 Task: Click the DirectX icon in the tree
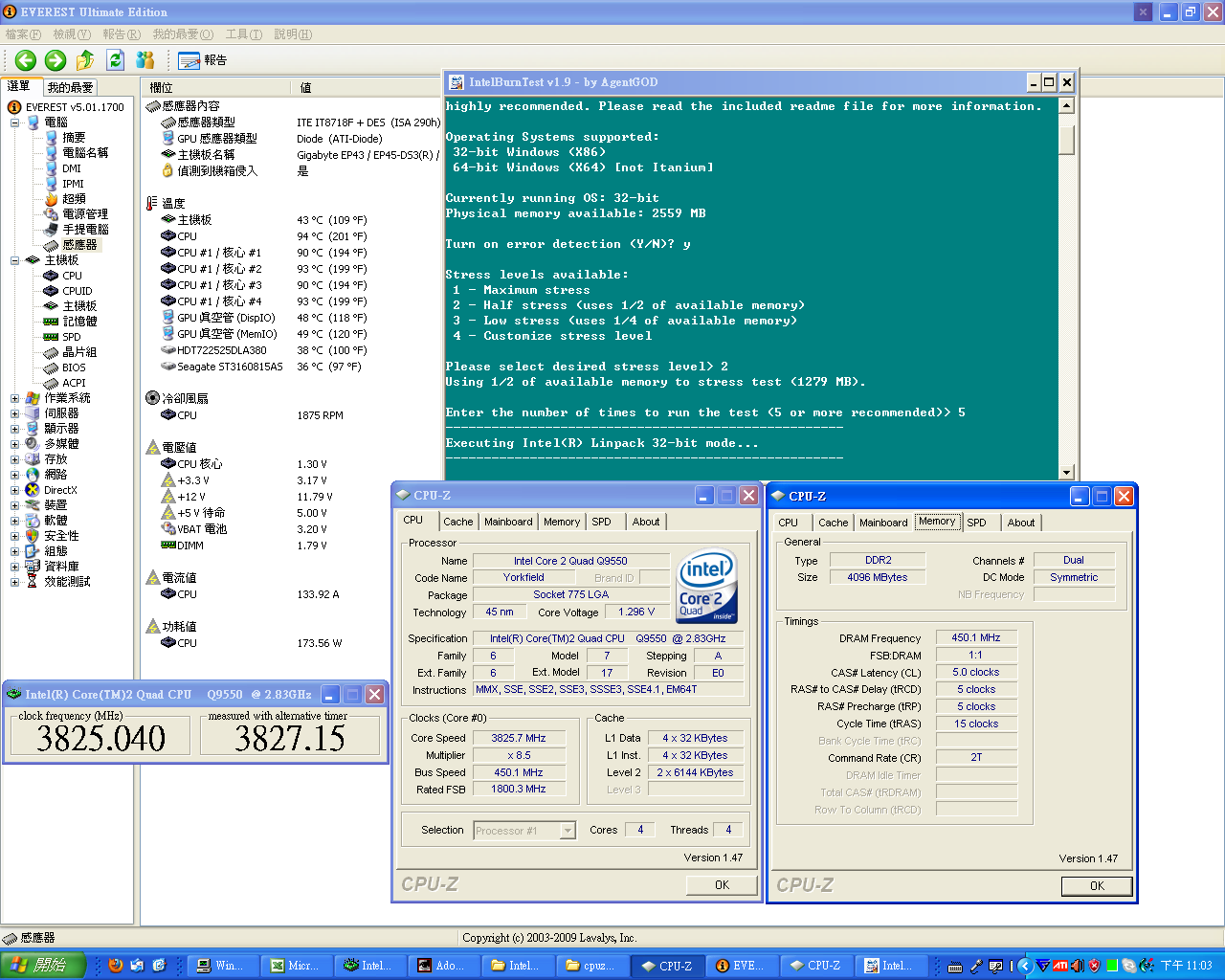tap(33, 490)
